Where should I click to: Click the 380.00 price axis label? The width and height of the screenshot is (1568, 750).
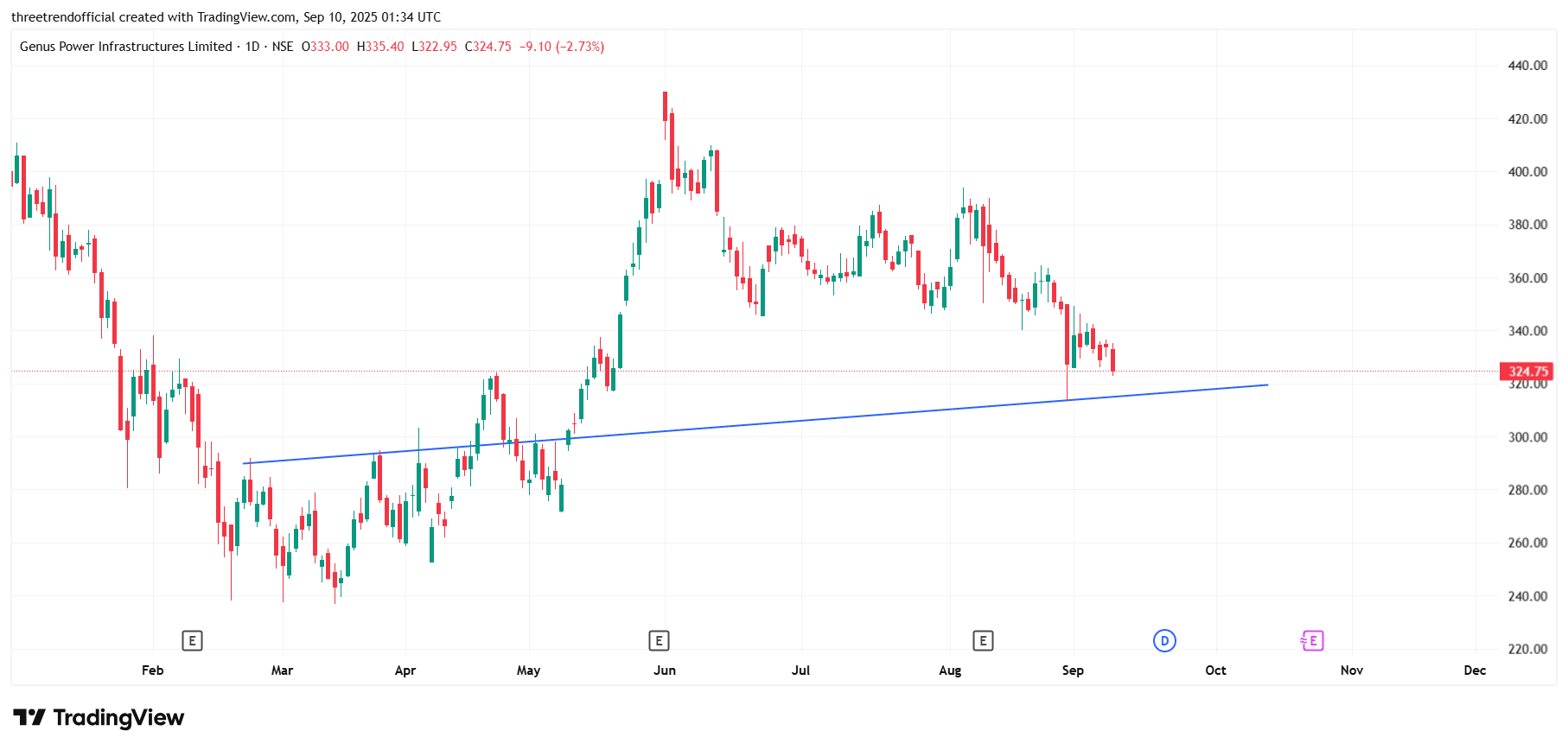coord(1527,225)
